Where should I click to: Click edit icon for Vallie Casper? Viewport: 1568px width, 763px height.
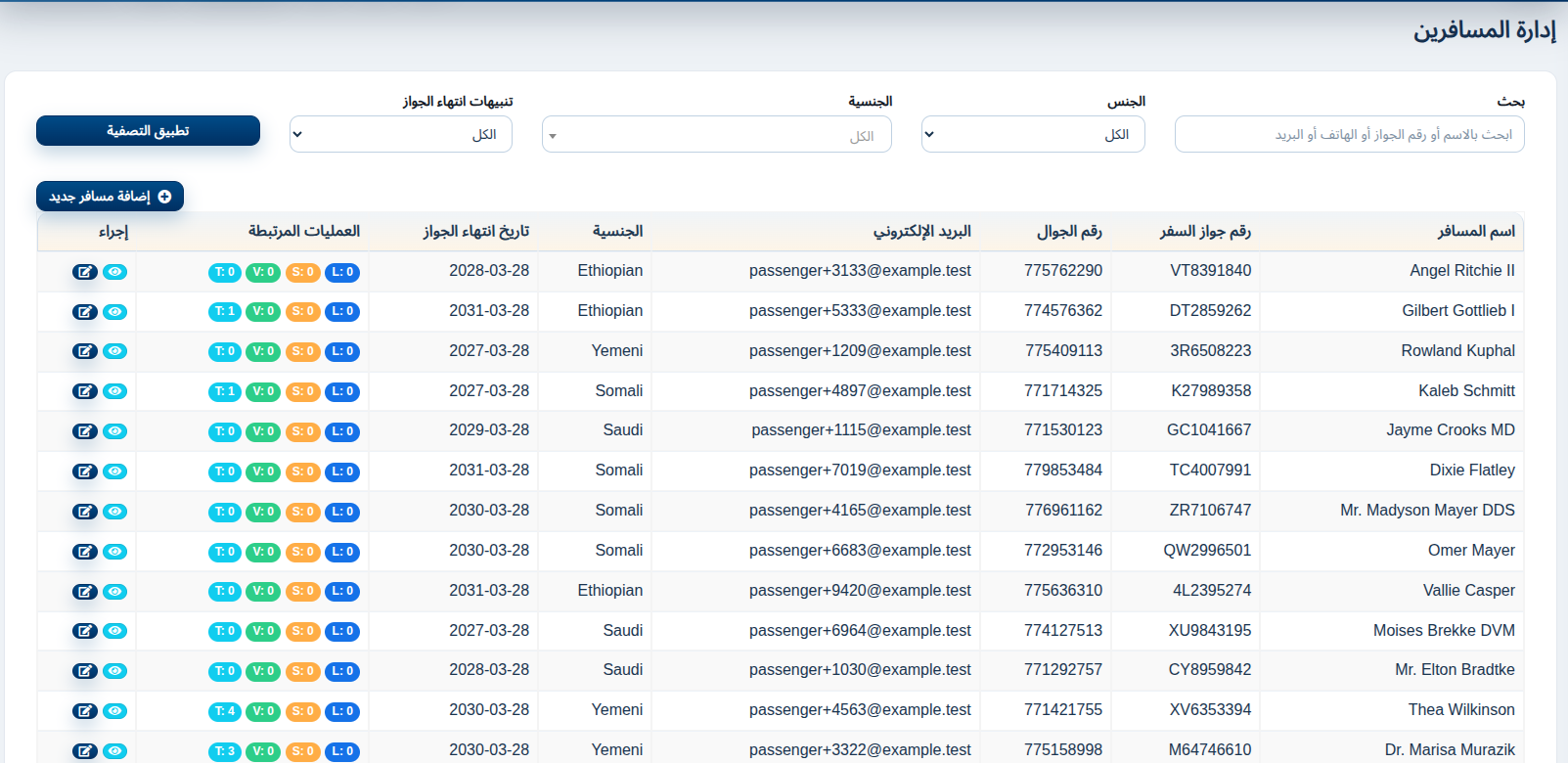(85, 592)
